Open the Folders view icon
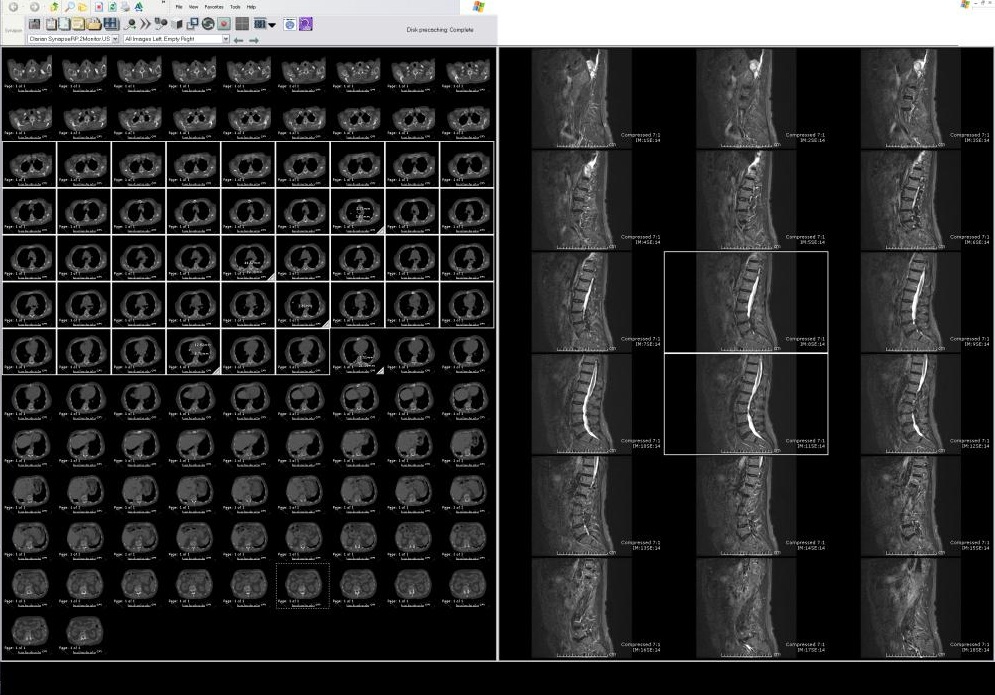 pos(82,8)
